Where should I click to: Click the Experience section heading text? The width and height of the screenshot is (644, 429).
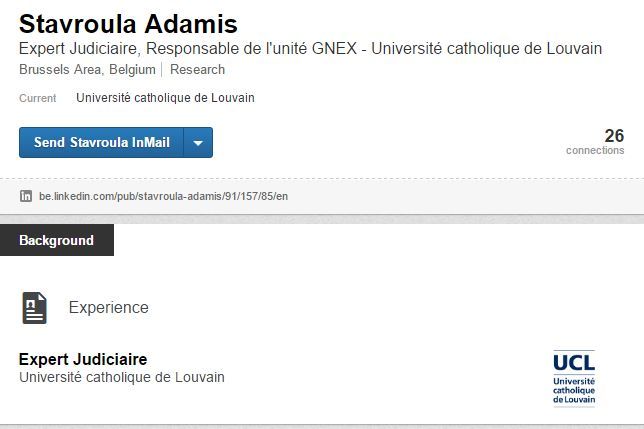point(108,307)
